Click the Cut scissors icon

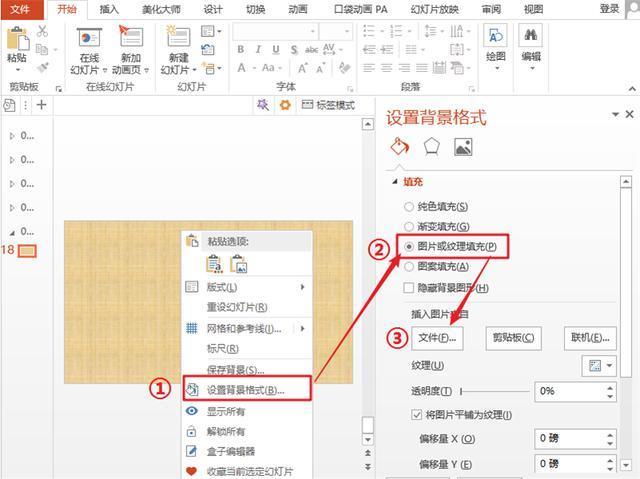pyautogui.click(x=42, y=31)
